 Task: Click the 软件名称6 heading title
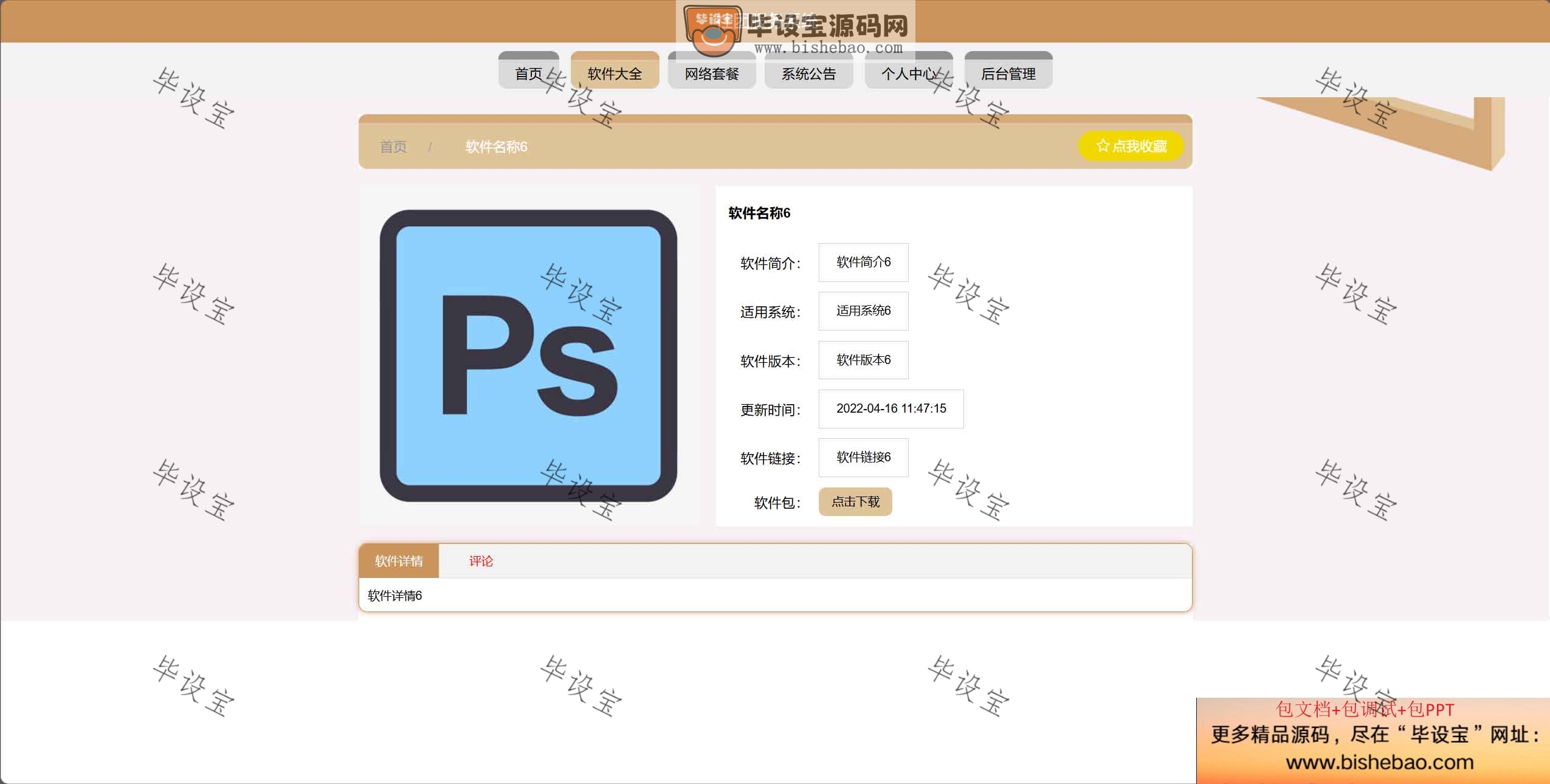click(x=759, y=213)
